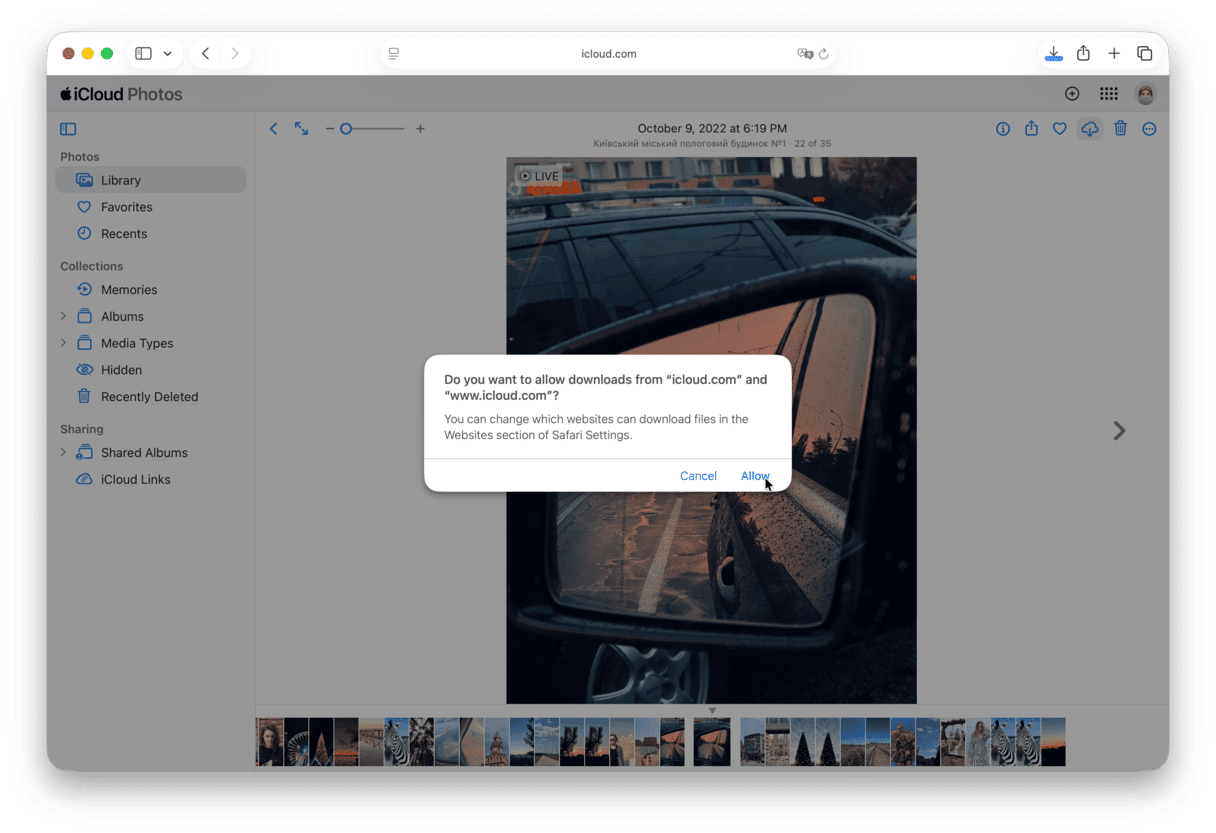
Task: Open the iCloud apps grid launcher
Action: 1108,94
